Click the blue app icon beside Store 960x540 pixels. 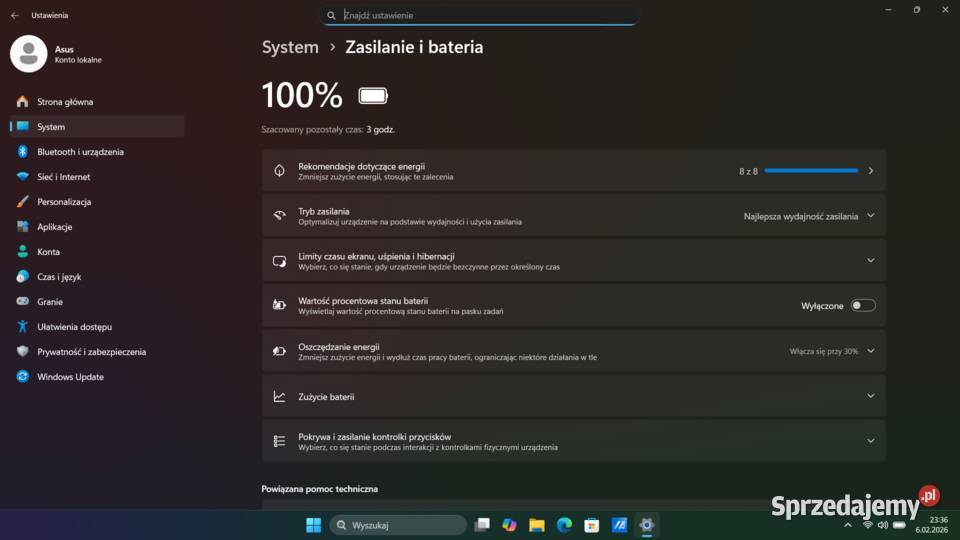(619, 525)
